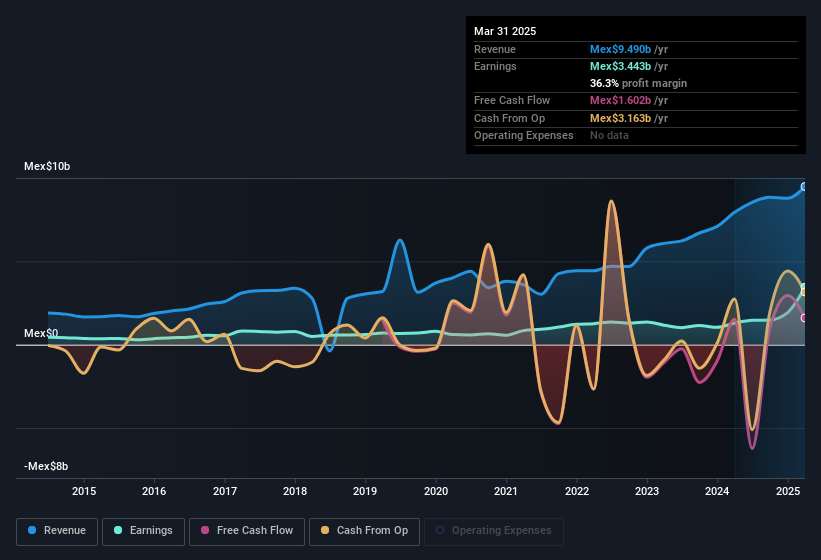The width and height of the screenshot is (821, 560).
Task: Click the 2022 x-axis label
Action: pyautogui.click(x=576, y=491)
